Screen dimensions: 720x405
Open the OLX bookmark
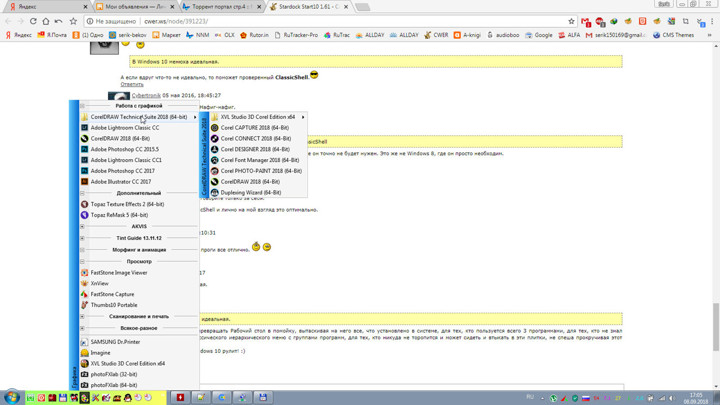point(225,35)
